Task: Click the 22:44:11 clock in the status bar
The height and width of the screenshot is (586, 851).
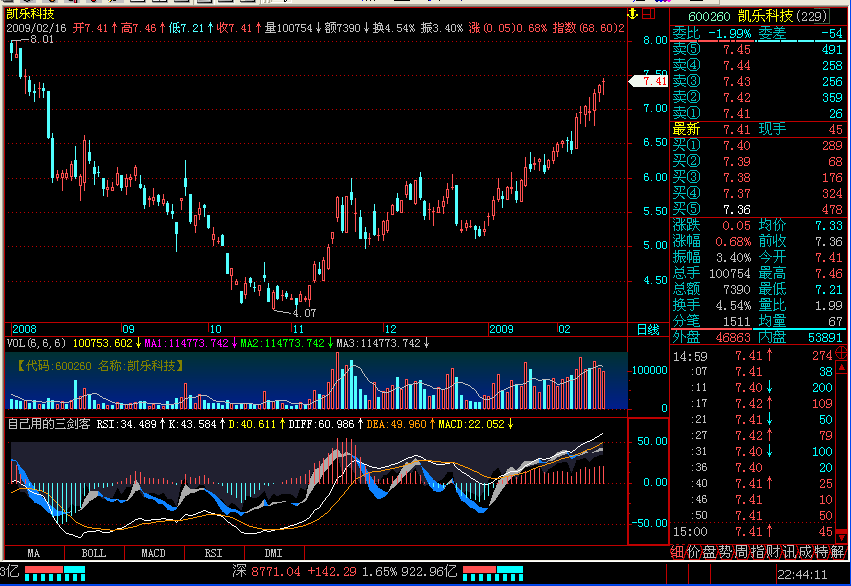Action: [802, 575]
